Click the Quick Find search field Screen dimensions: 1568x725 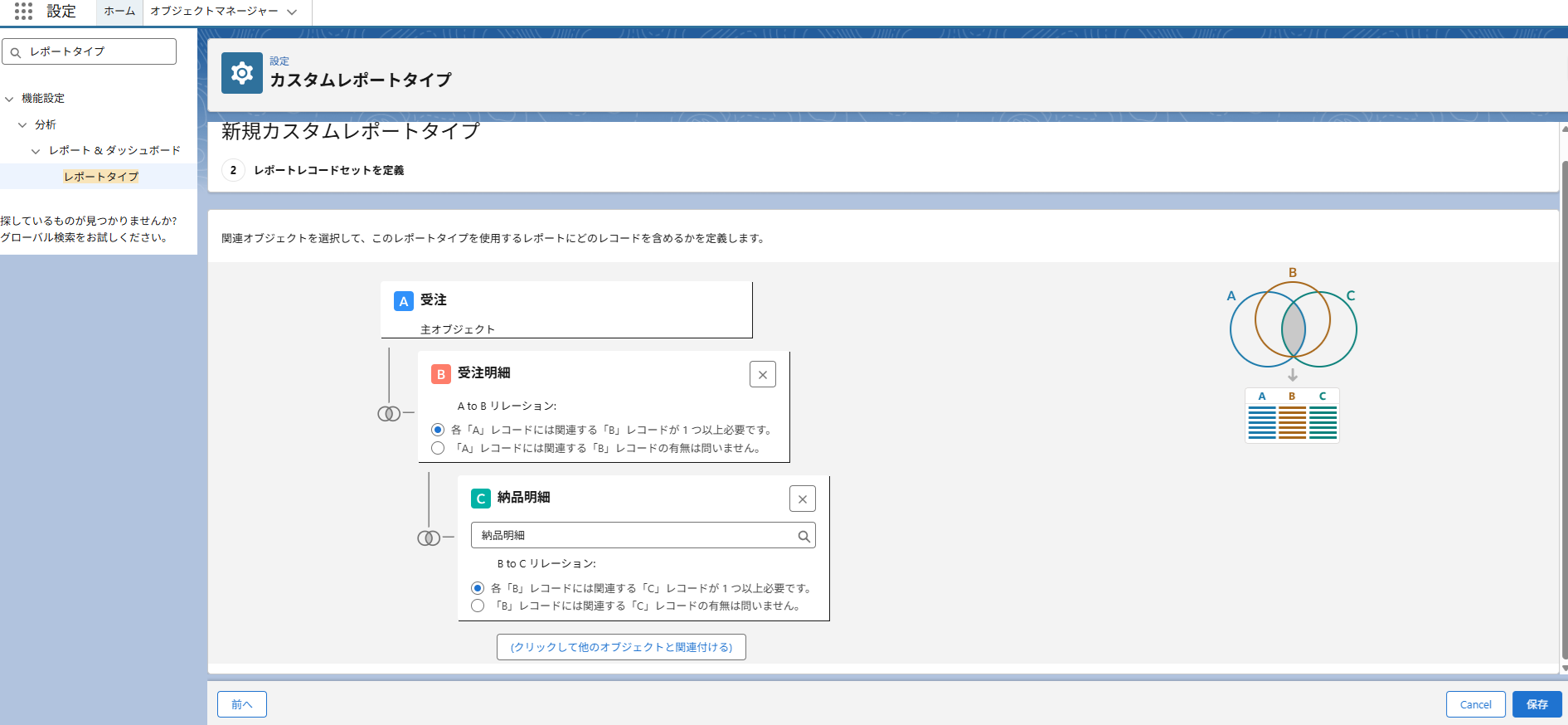90,51
